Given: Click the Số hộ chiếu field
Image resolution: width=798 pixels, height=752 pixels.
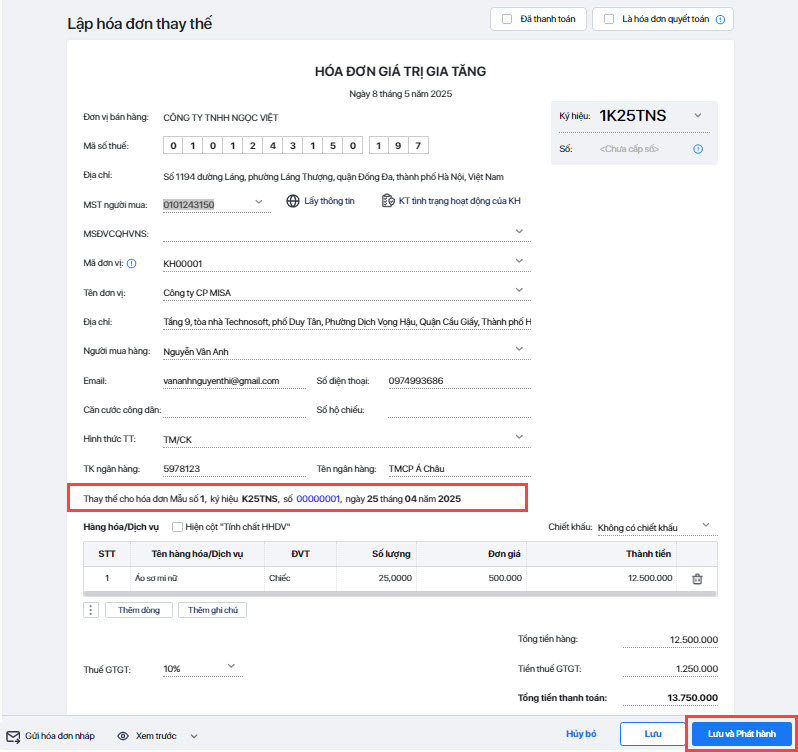Looking at the screenshot, I should 460,410.
